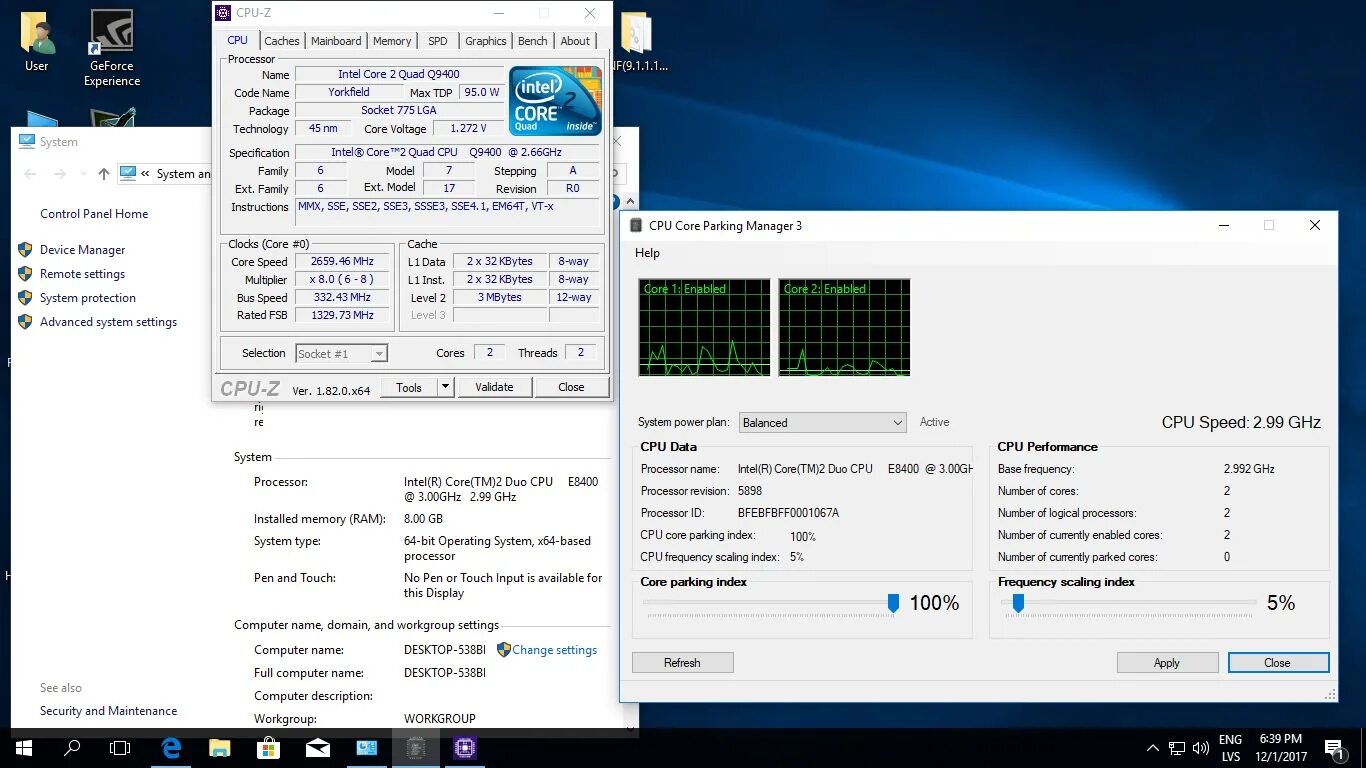
Task: Click Close button in CPU-Z
Action: pos(571,387)
